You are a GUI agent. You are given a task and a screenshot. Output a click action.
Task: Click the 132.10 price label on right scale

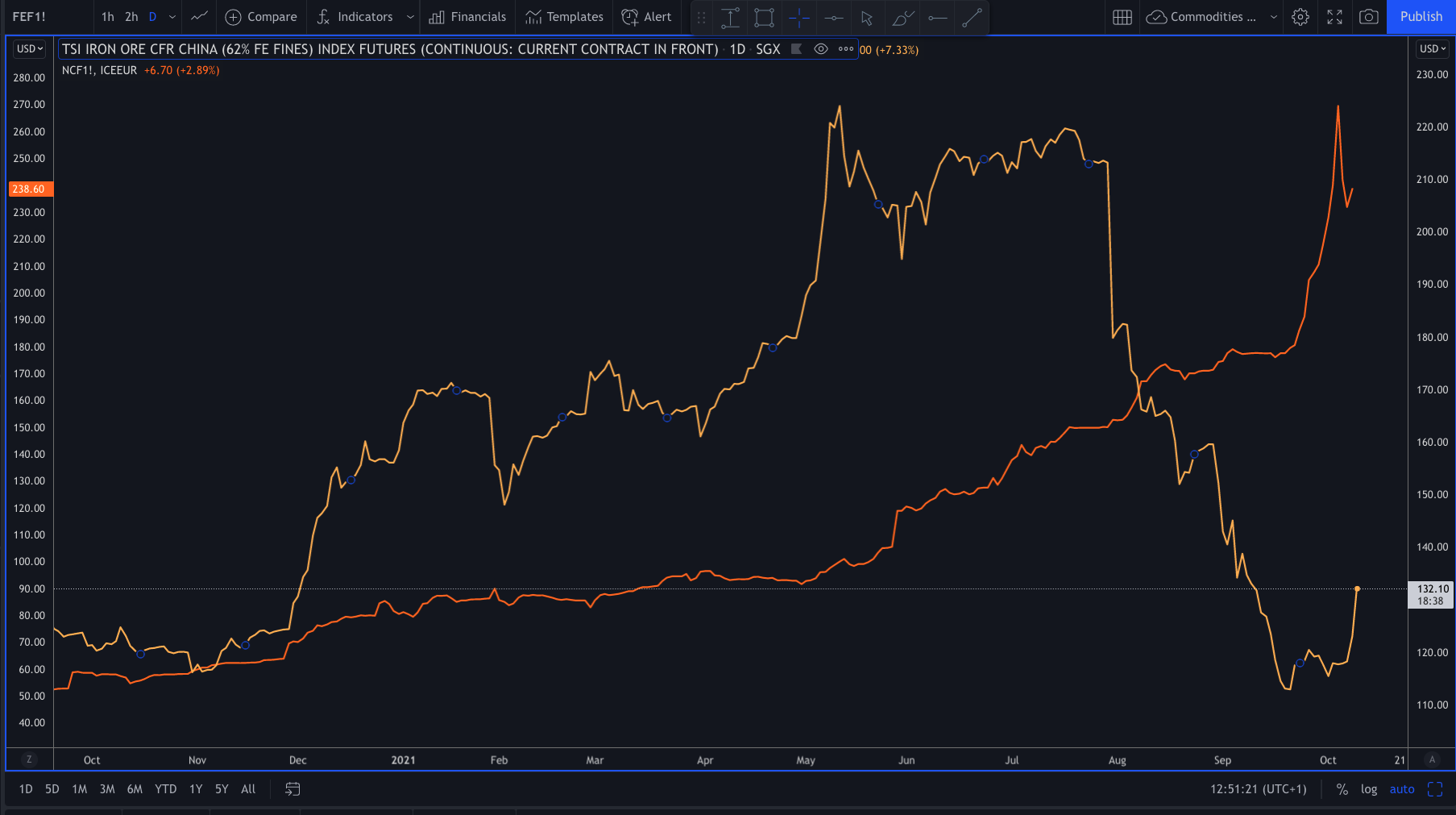click(x=1431, y=595)
